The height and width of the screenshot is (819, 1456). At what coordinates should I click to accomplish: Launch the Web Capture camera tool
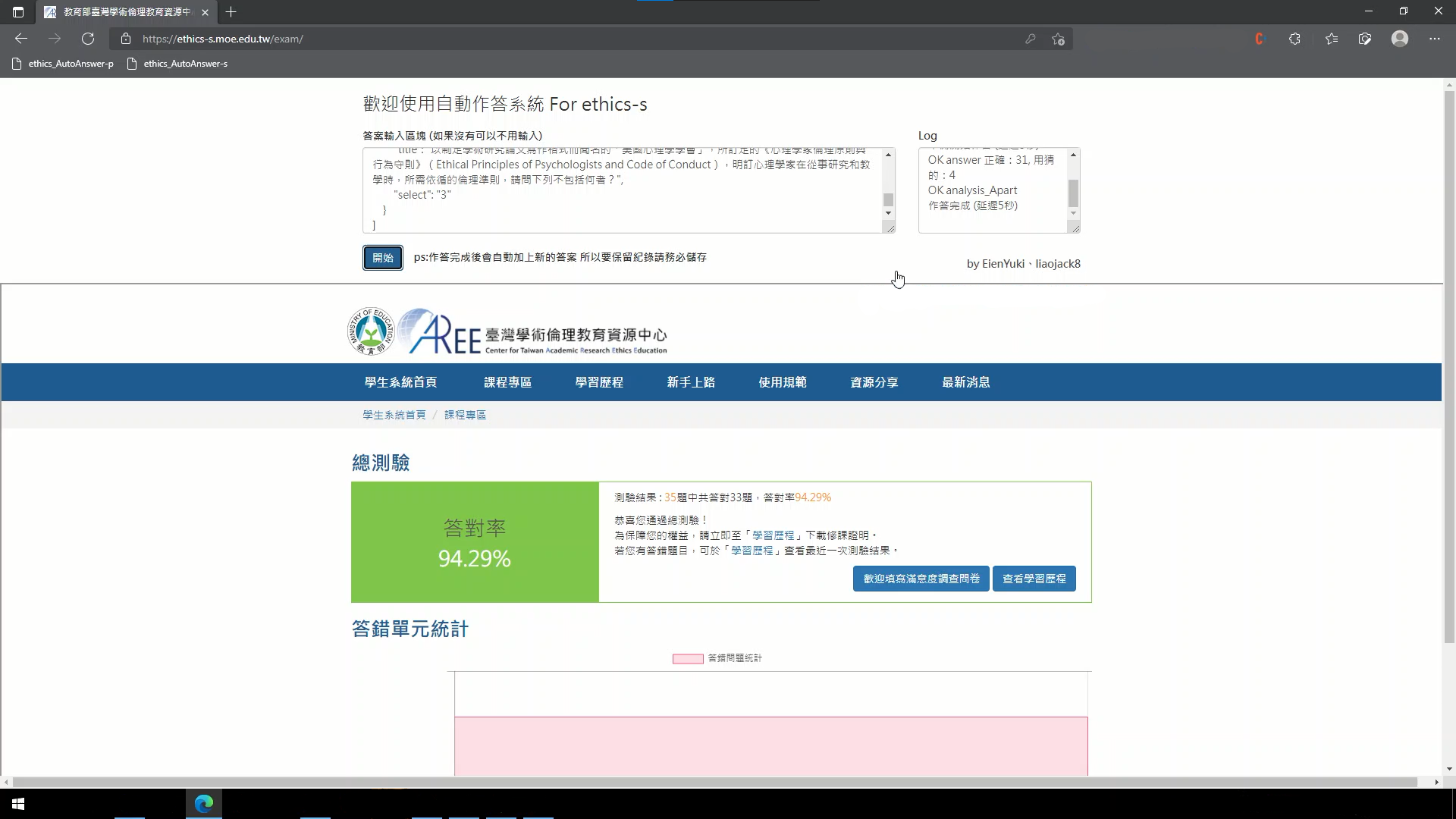click(1365, 39)
